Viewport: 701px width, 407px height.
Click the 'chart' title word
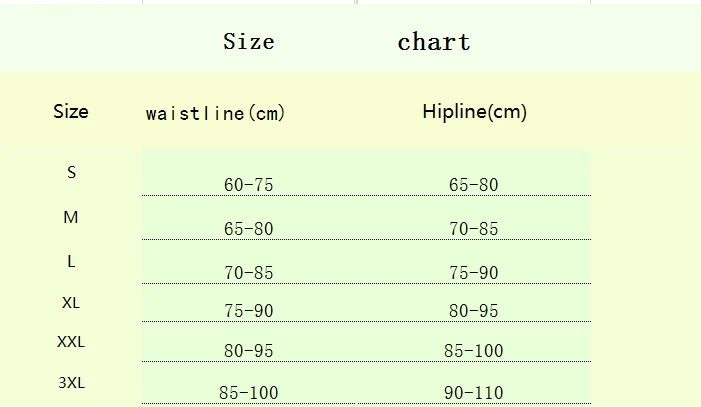tap(434, 42)
